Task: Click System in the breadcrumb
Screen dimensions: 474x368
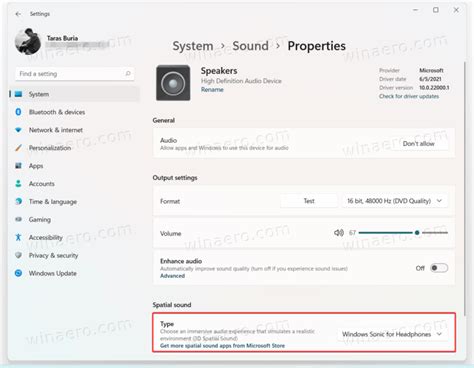Action: tap(193, 46)
